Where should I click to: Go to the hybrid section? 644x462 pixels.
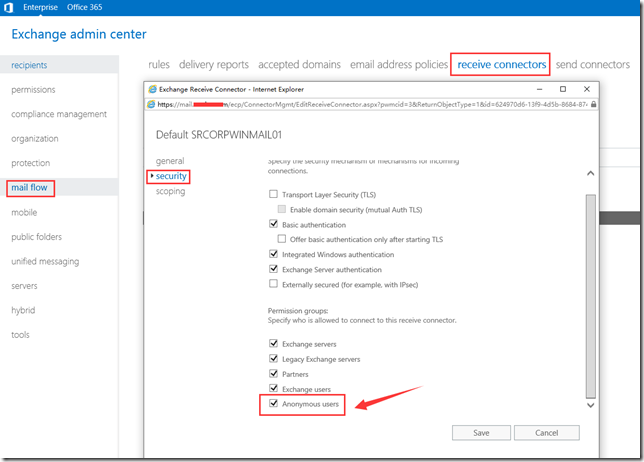click(x=23, y=310)
